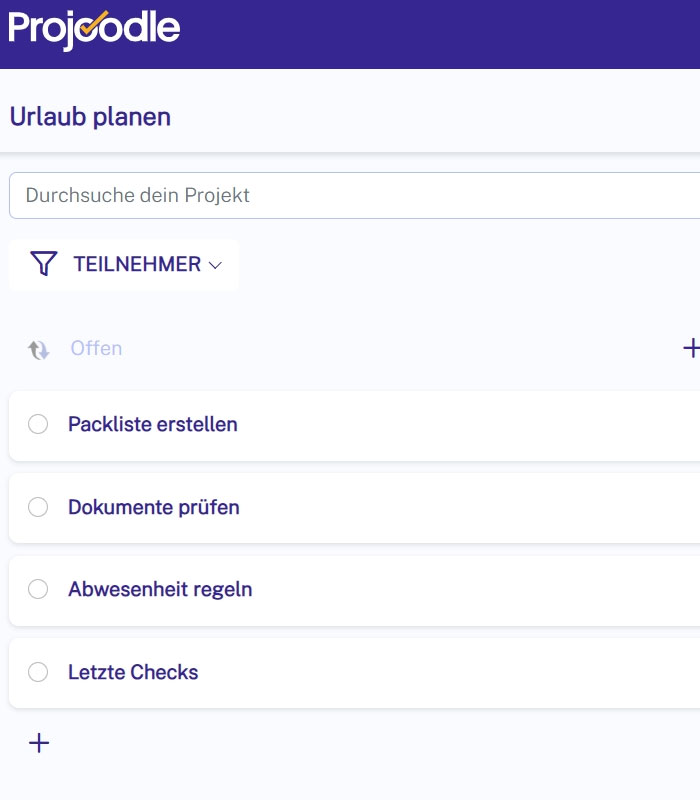Collapse the Offen section
Viewport: 700px width, 800px height.
coord(95,348)
